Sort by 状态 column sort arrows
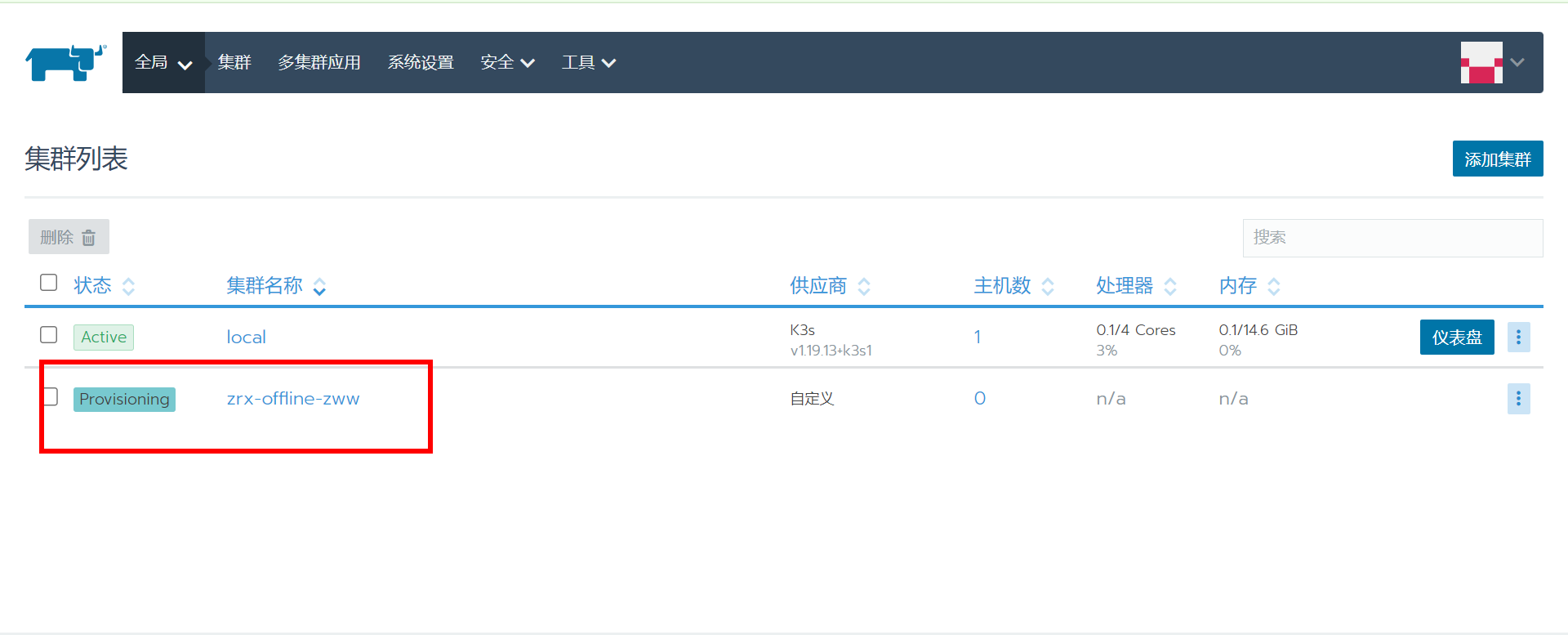1568x635 pixels. tap(128, 286)
